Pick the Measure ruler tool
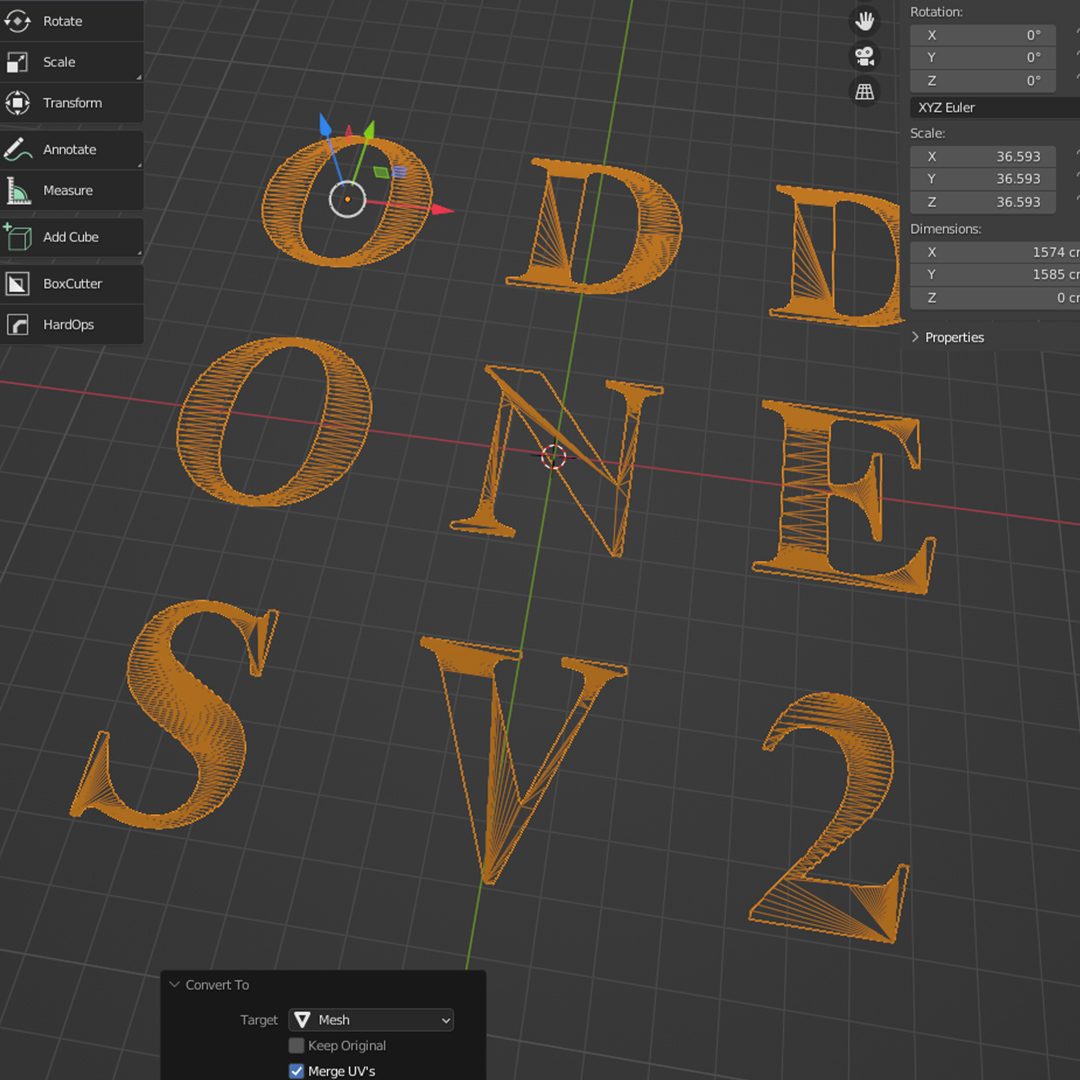This screenshot has height=1080, width=1080. 72,190
